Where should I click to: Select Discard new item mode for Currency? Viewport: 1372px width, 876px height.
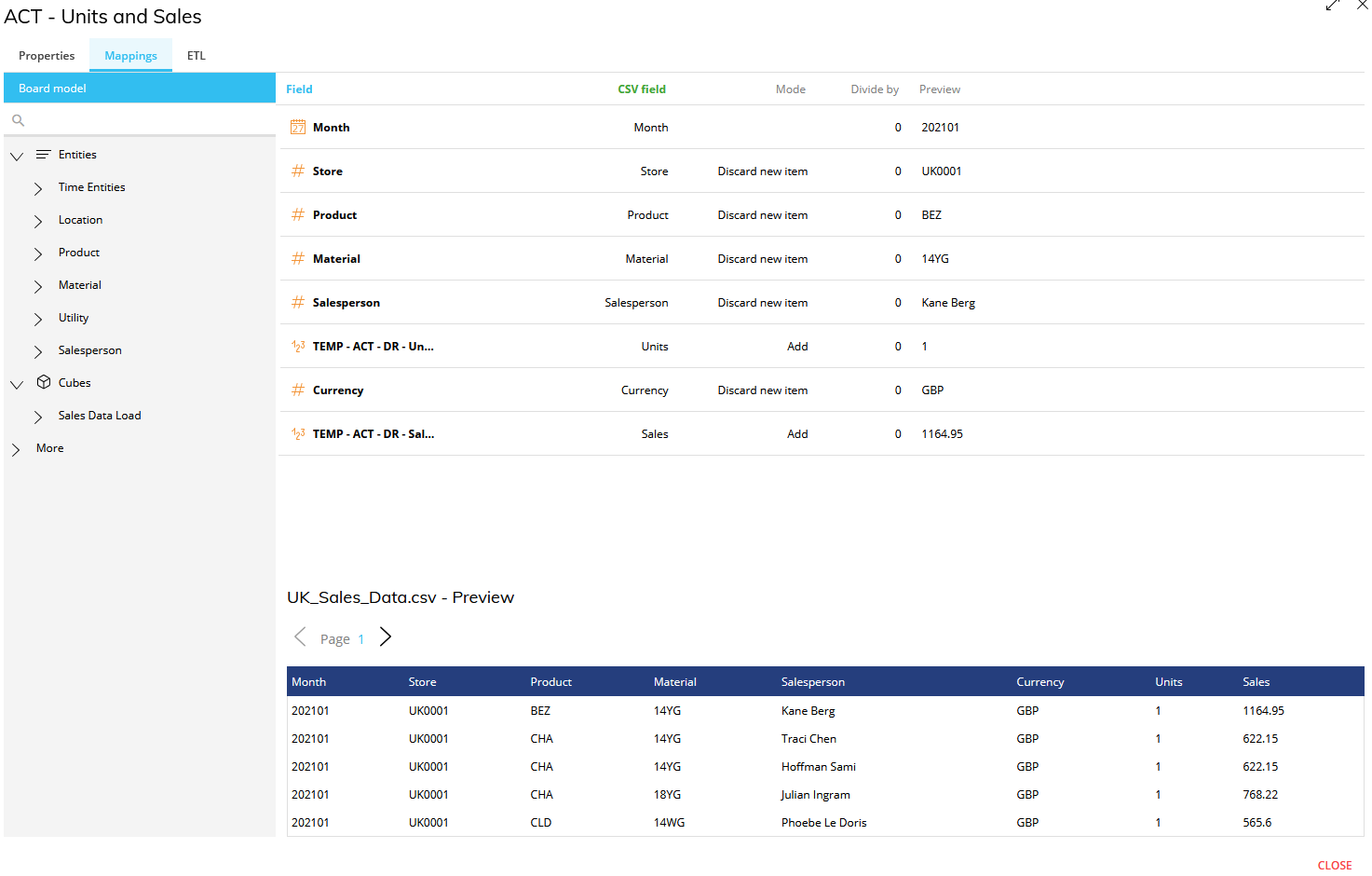pos(763,390)
